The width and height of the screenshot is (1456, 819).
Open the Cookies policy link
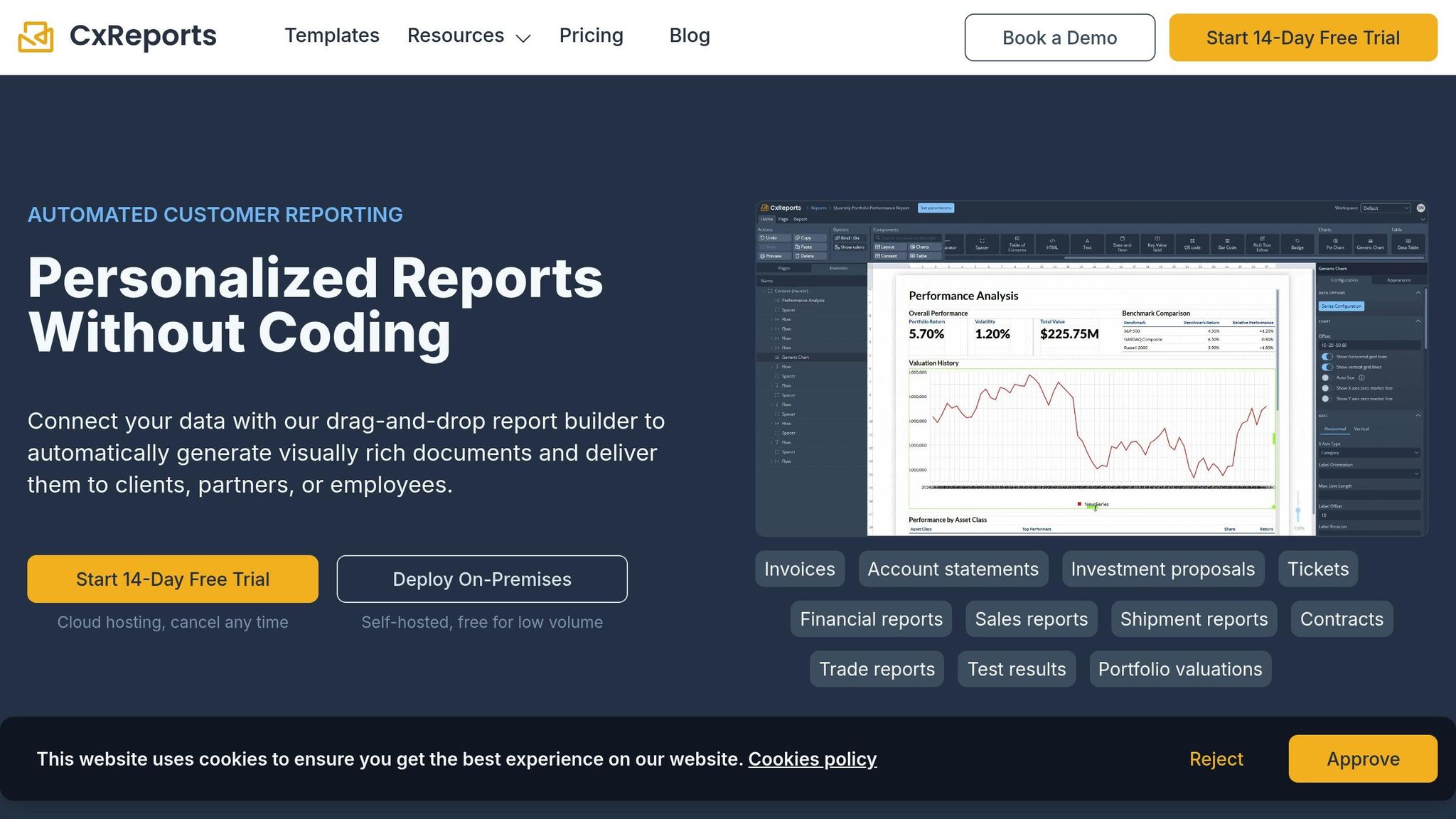click(812, 759)
